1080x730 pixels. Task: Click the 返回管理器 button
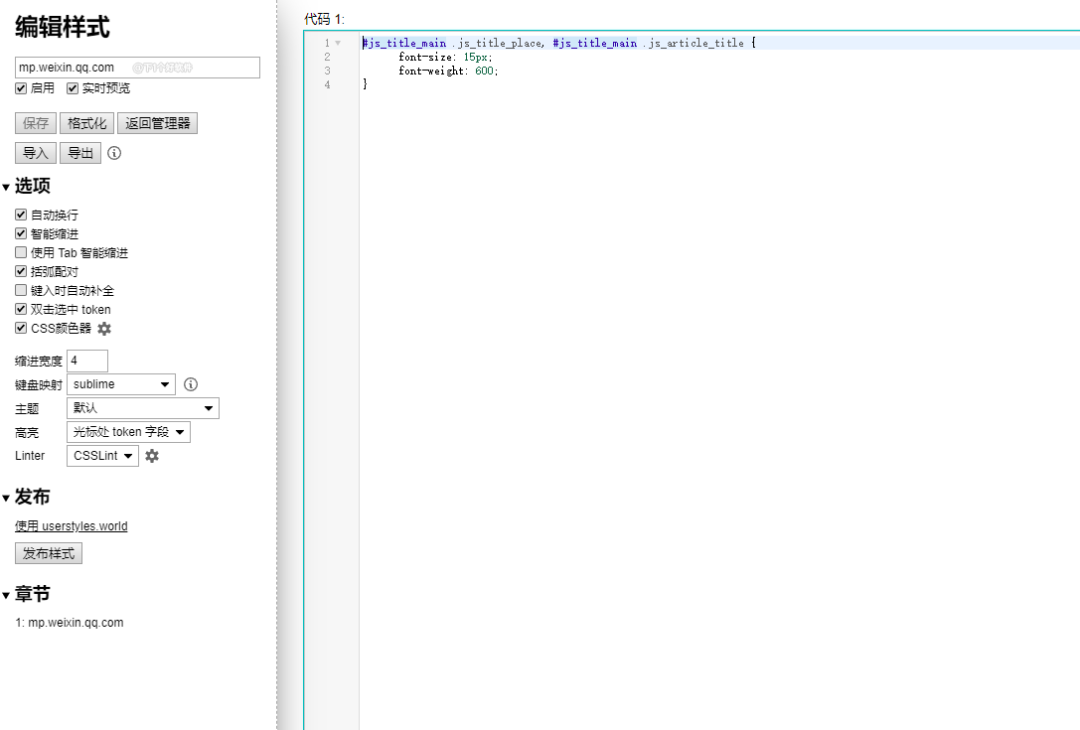click(x=158, y=123)
